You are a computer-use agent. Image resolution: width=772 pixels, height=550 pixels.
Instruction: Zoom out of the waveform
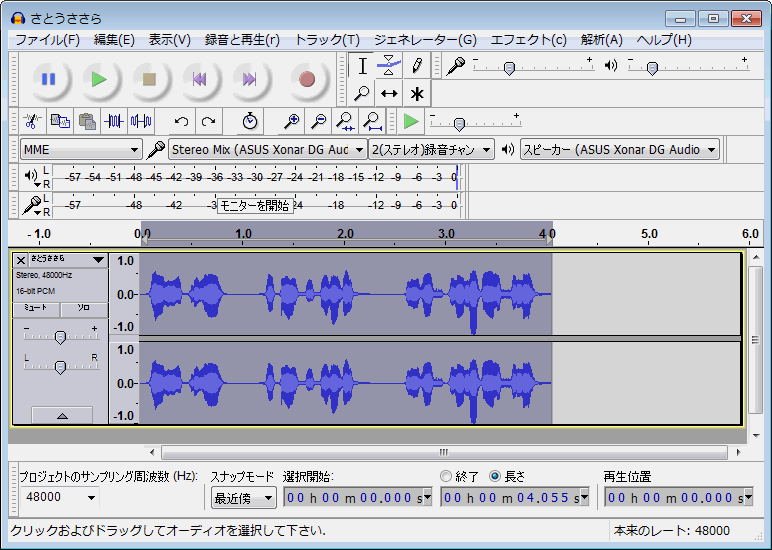(319, 121)
